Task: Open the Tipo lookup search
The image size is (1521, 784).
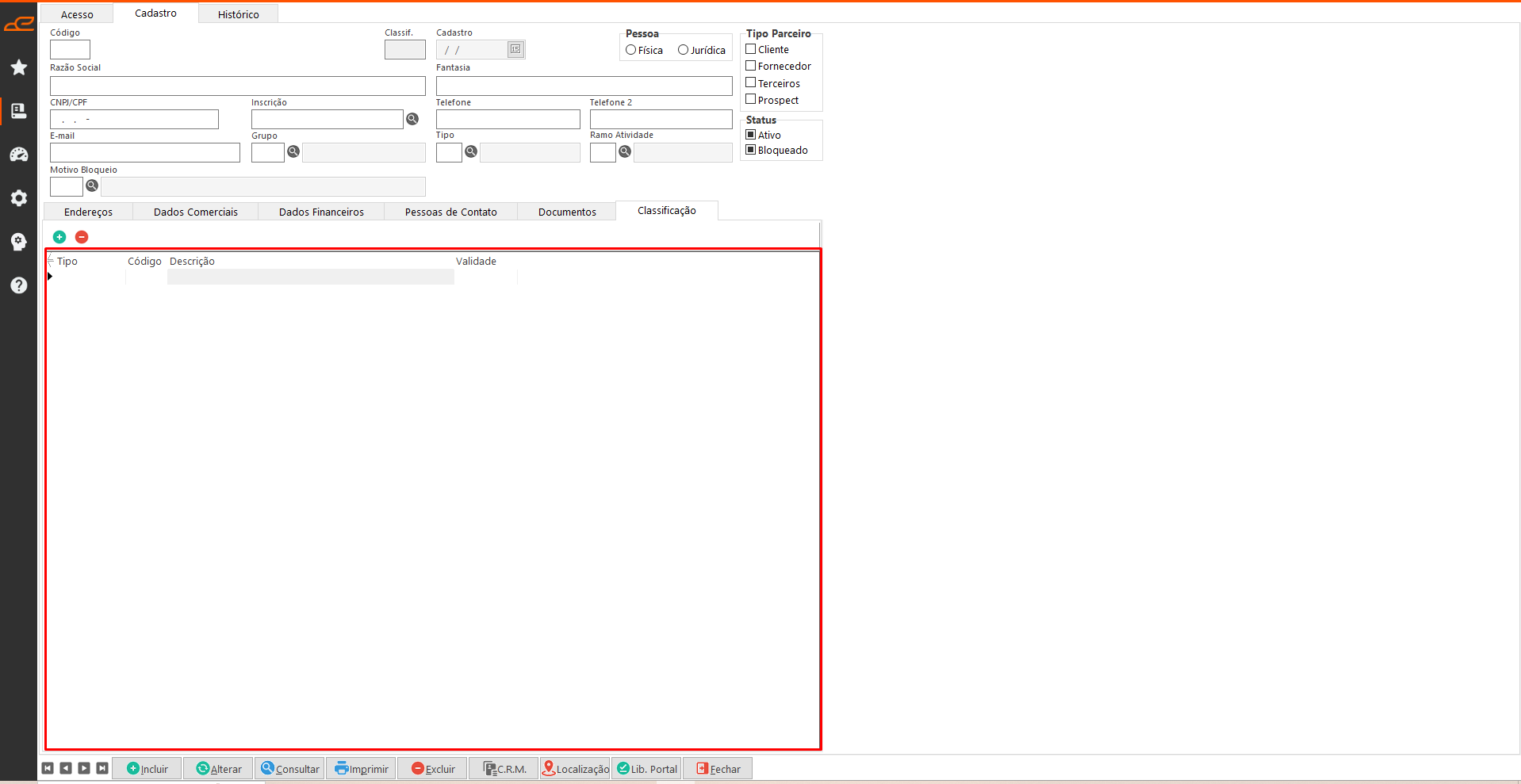Action: point(471,151)
